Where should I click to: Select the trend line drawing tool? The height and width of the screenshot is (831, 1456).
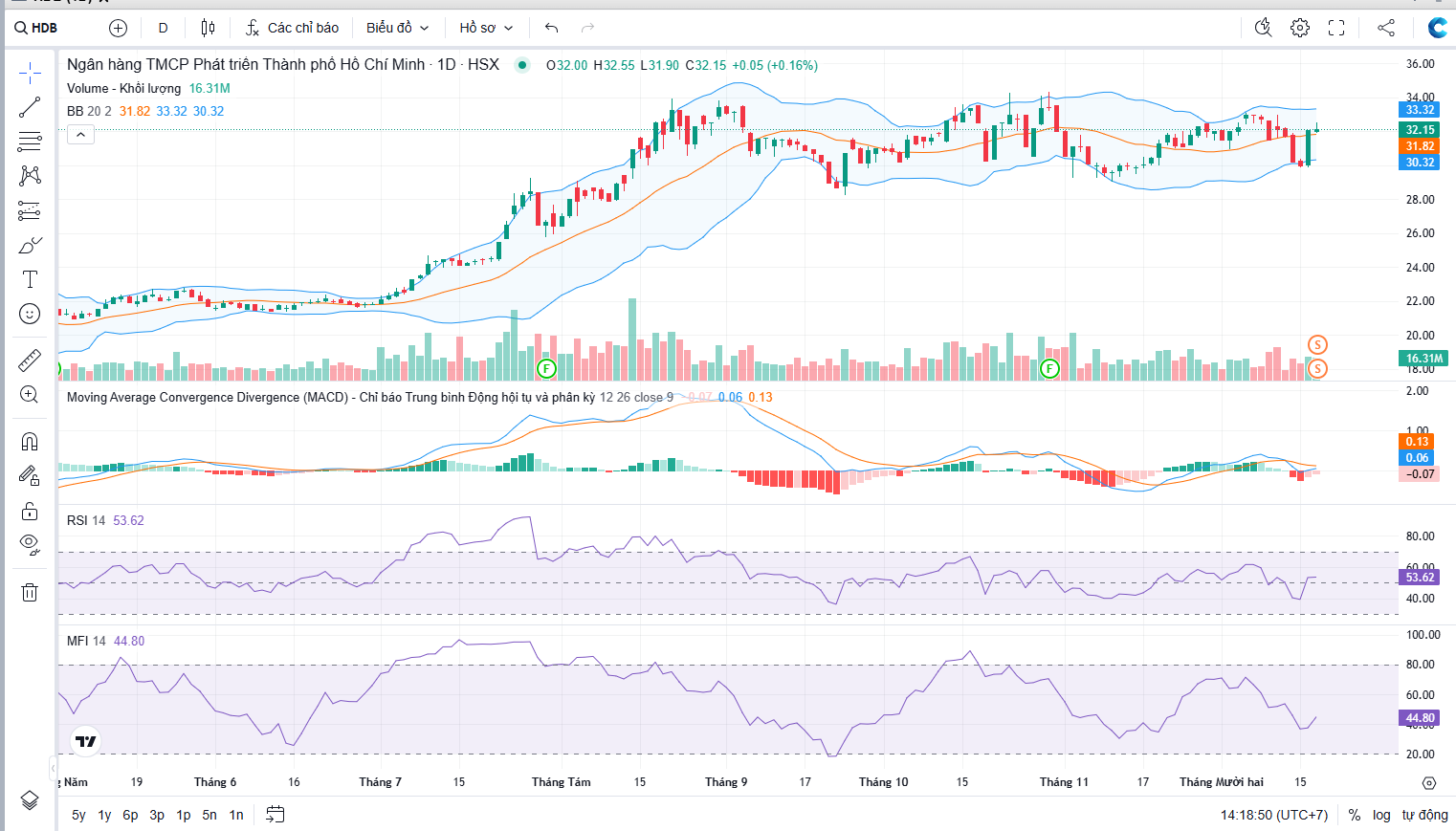point(30,107)
